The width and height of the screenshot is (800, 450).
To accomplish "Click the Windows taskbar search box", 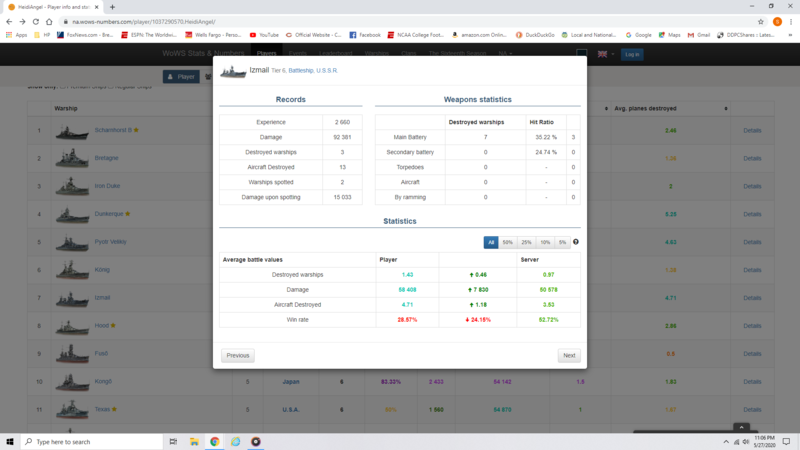I will 92,441.
